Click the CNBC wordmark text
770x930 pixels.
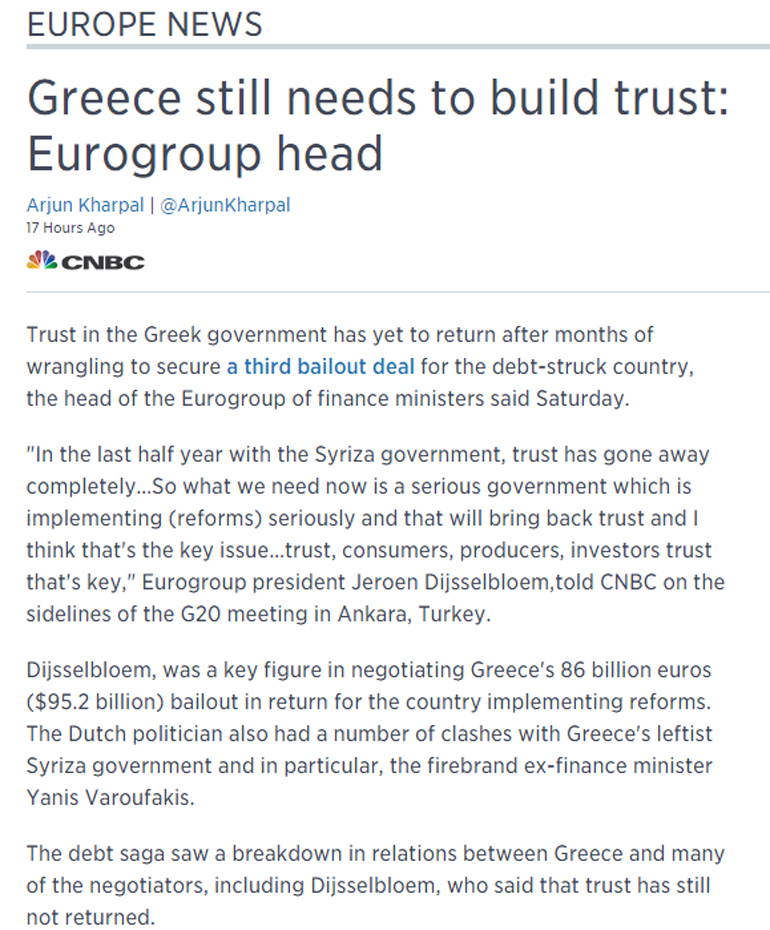103,262
